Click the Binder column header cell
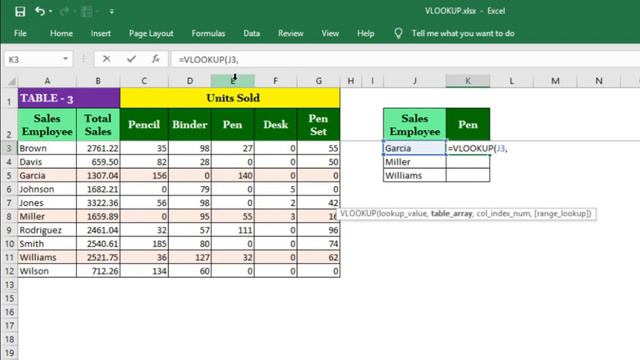This screenshot has width=640, height=360. click(x=190, y=124)
